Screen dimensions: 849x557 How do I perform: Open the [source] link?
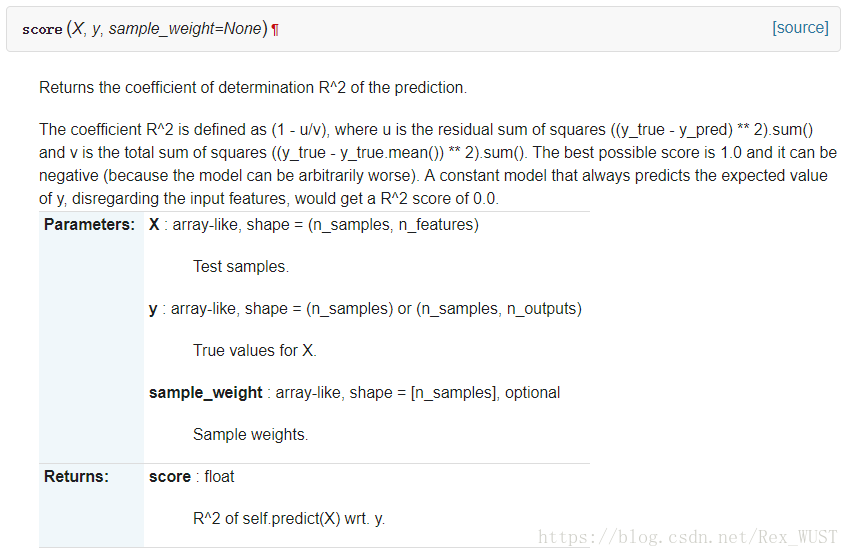tap(800, 28)
